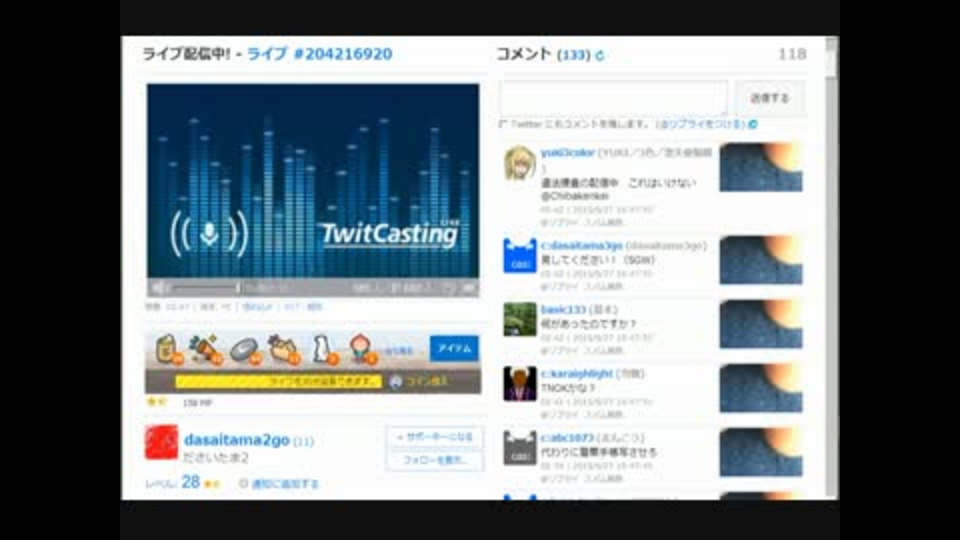The height and width of the screenshot is (540, 960).
Task: Click the coin purchase link in item bar
Action: 427,381
